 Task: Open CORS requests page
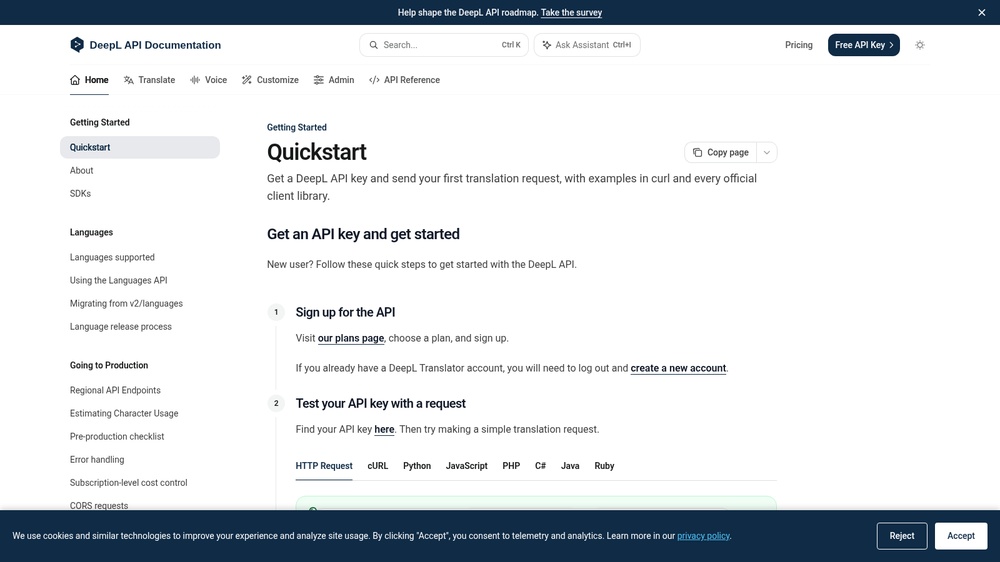(x=99, y=505)
